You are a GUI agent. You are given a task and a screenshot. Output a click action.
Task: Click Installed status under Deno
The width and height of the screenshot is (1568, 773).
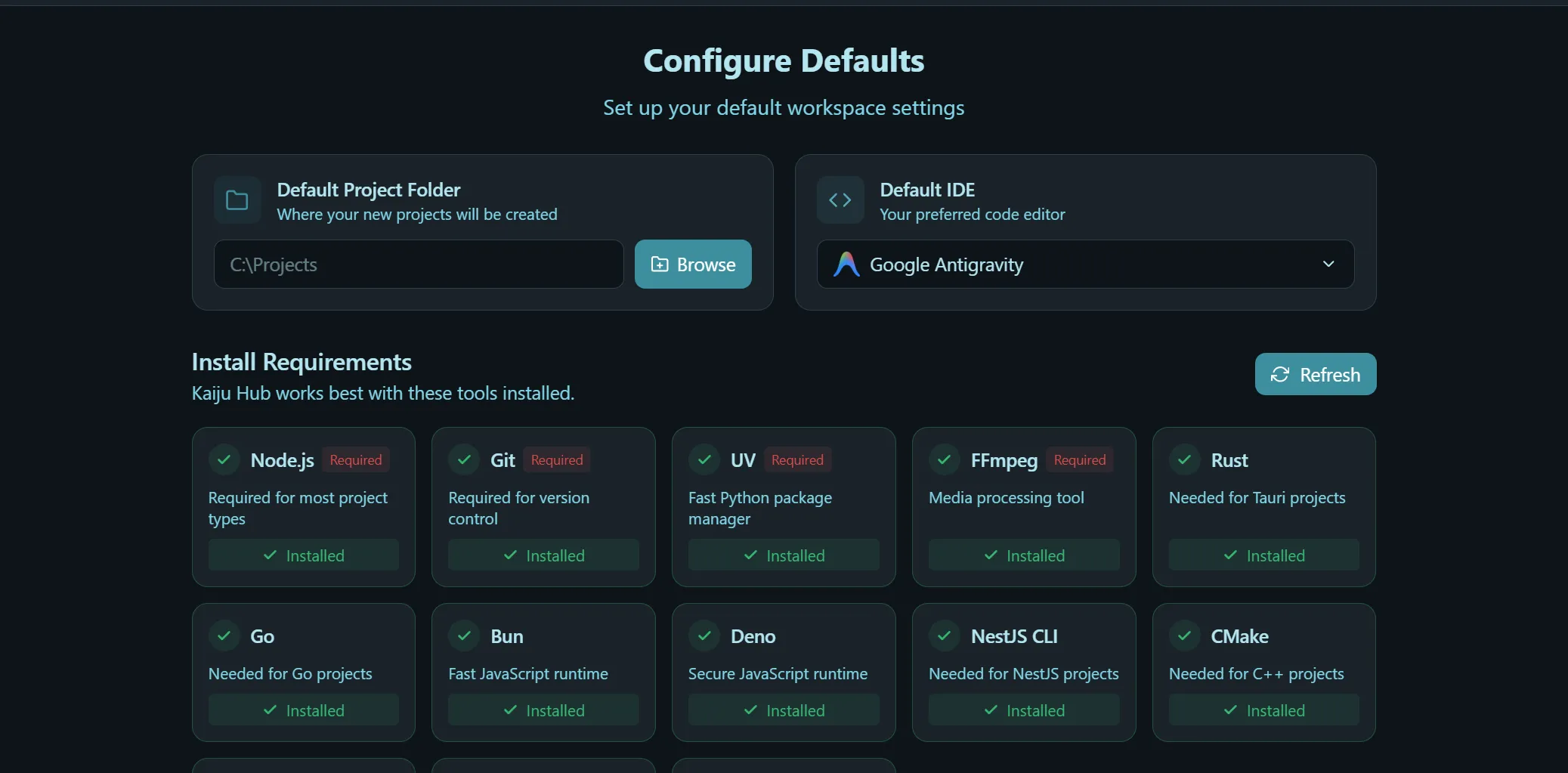coord(784,710)
